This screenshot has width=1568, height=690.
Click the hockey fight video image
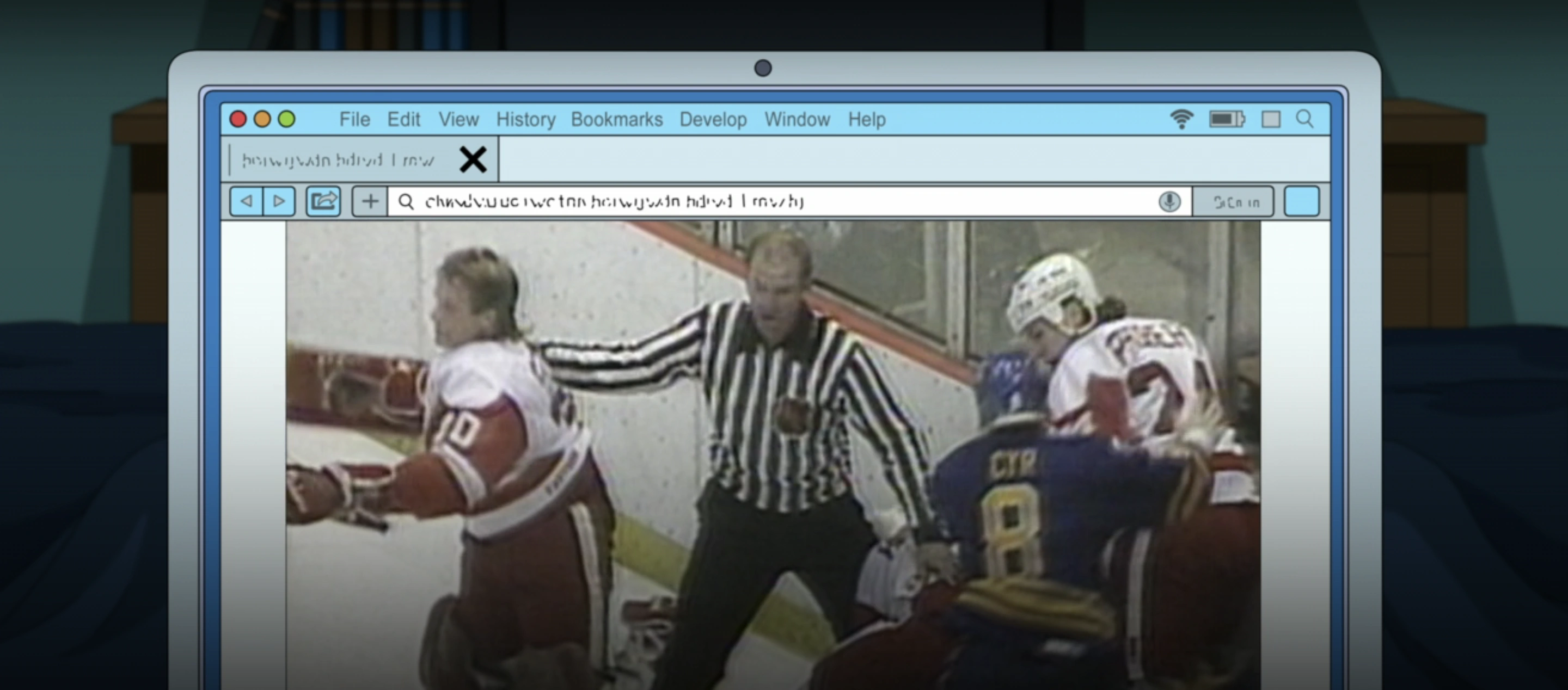(x=773, y=457)
